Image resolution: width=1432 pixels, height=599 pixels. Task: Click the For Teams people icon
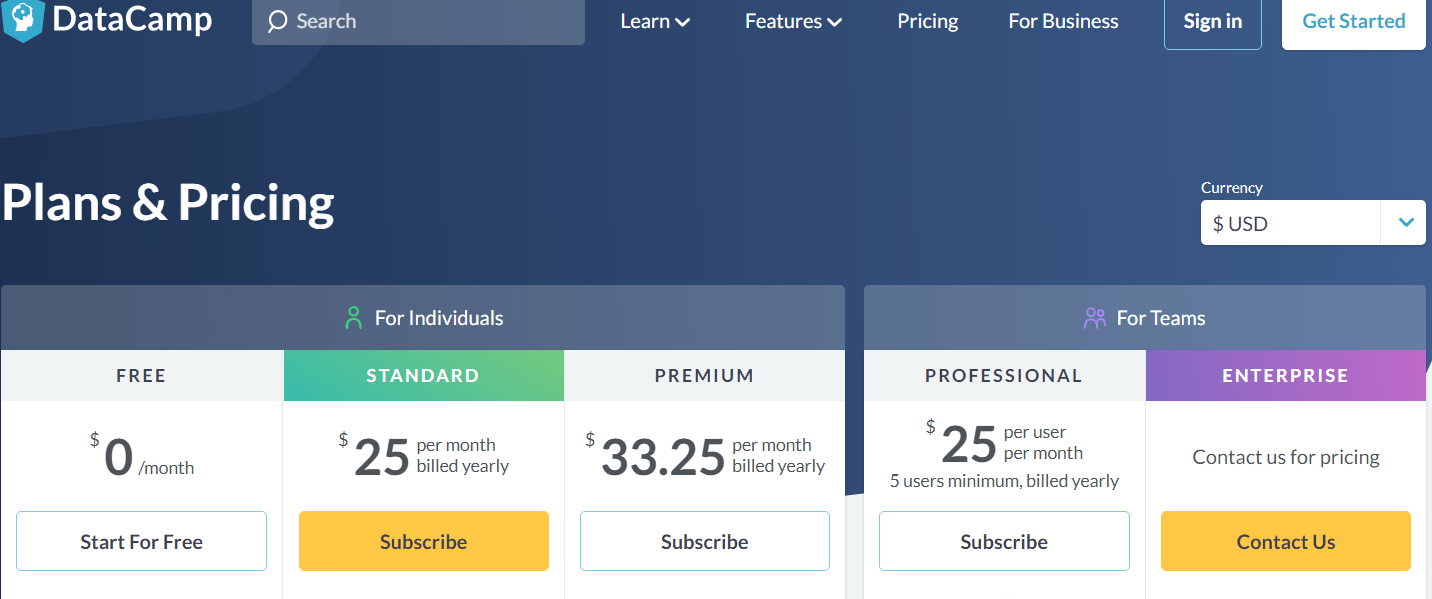pos(1095,318)
